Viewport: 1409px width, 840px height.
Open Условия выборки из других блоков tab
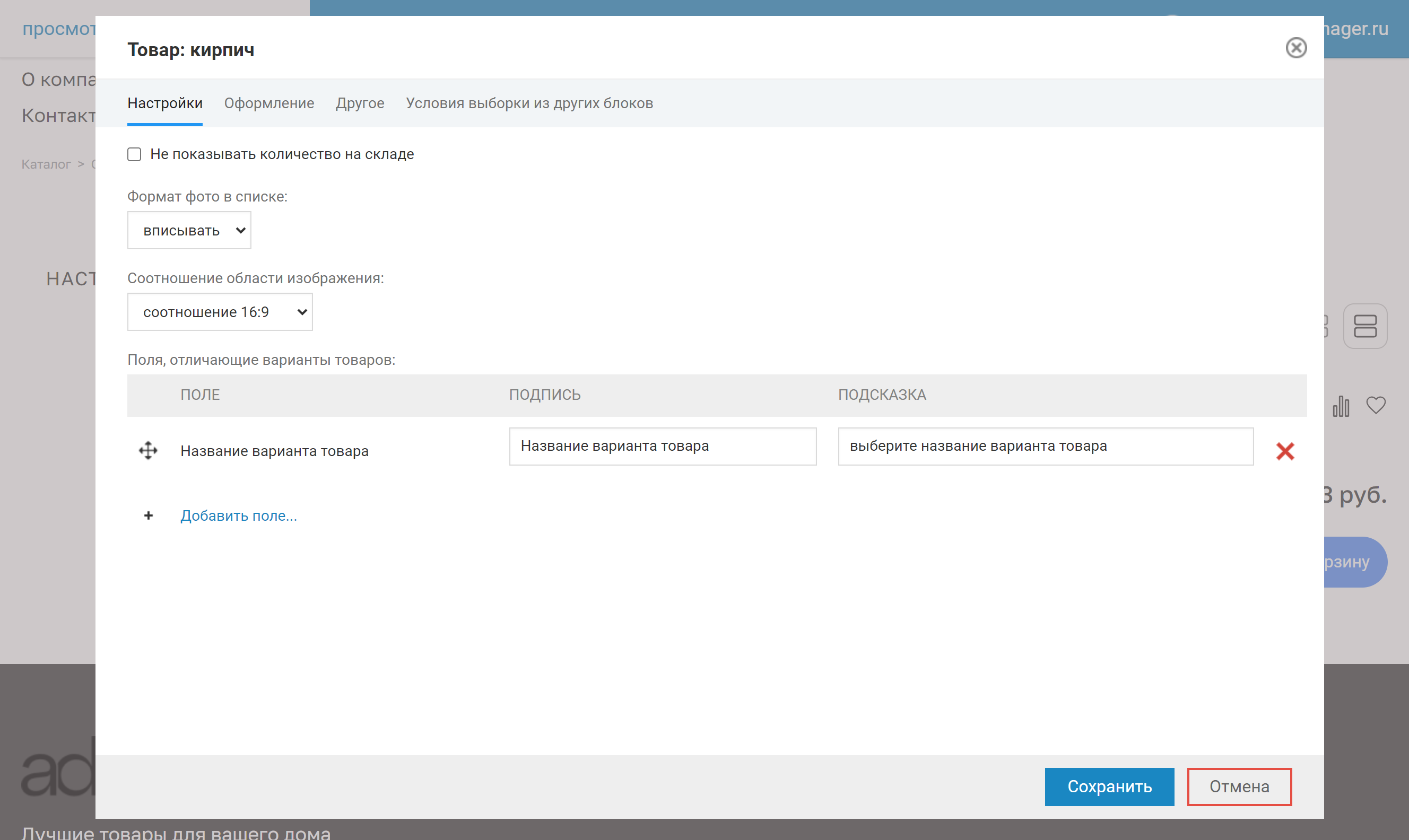tap(529, 103)
